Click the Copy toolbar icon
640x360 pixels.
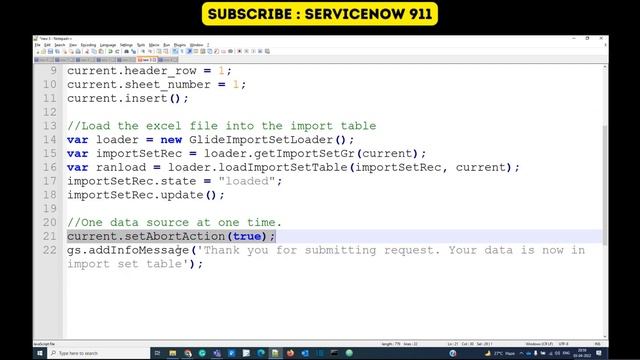94,51
